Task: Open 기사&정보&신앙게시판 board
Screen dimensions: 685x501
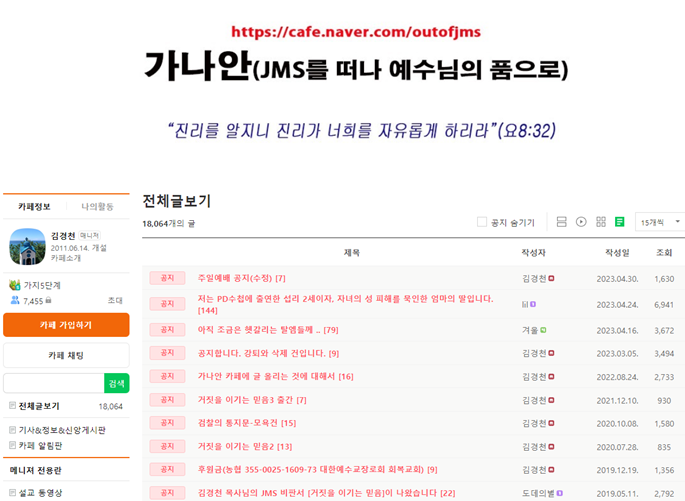Action: (62, 430)
